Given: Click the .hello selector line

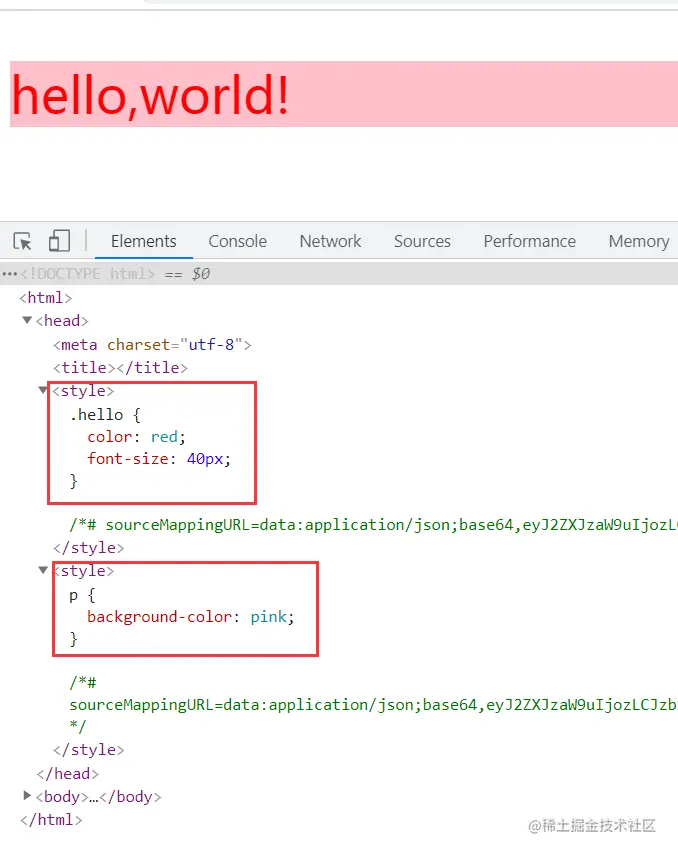Looking at the screenshot, I should (x=105, y=414).
